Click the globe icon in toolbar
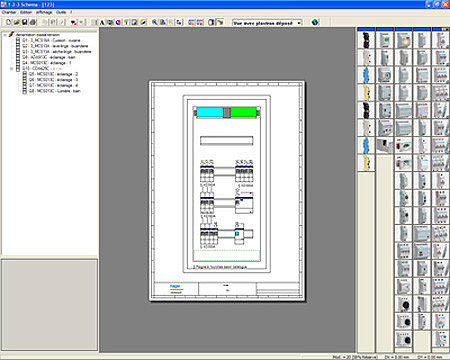The image size is (450, 360). (x=315, y=22)
